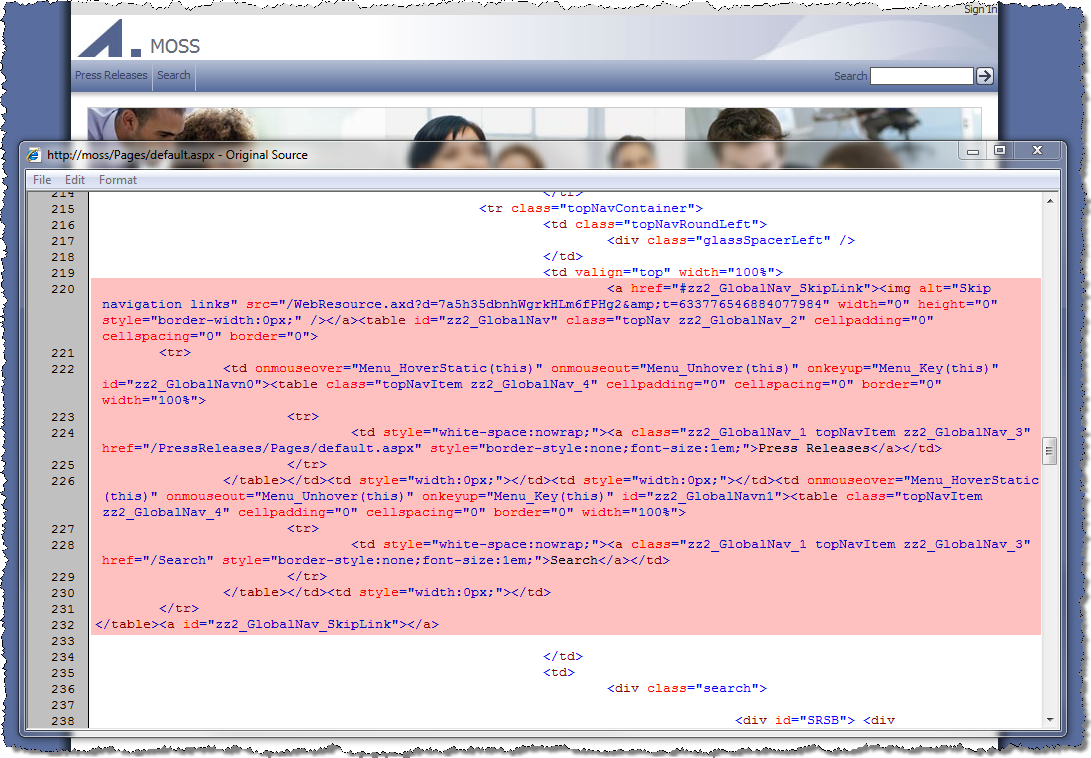Click the MOSS site logo icon
The width and height of the screenshot is (1091, 758).
coord(109,39)
